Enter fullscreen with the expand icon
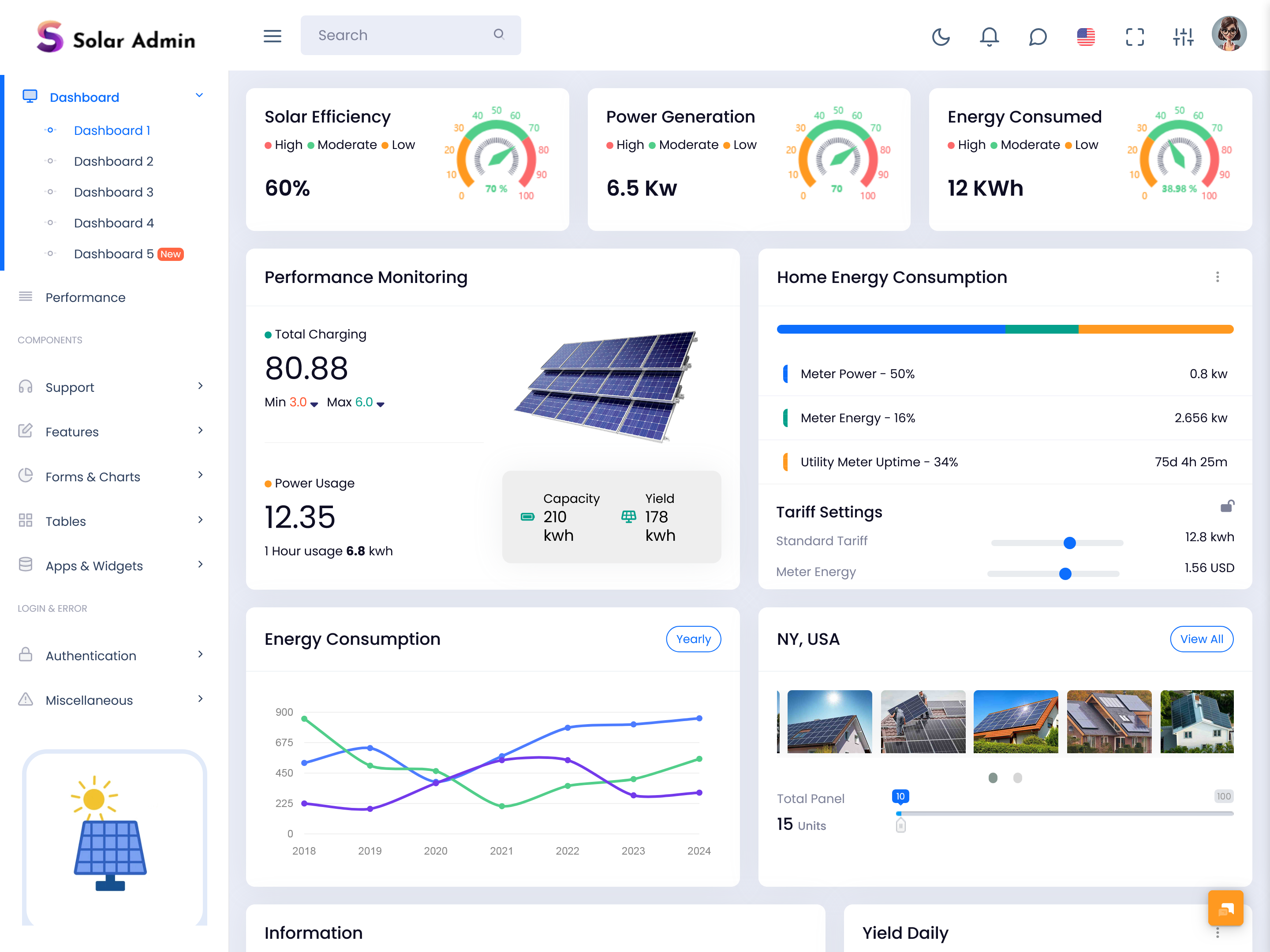Viewport: 1270px width, 952px height. pos(1135,37)
